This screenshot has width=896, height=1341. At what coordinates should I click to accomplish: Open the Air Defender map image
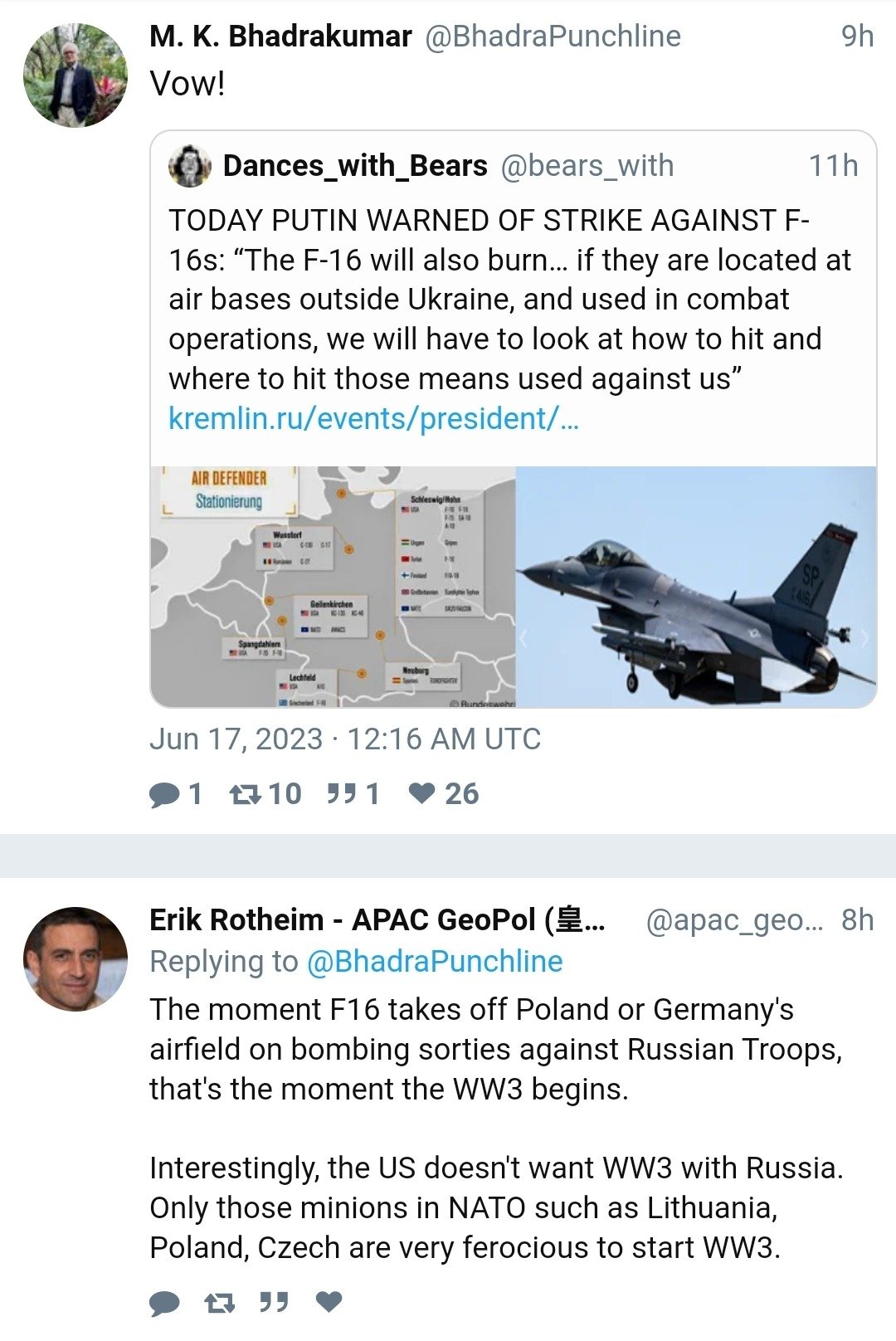tap(333, 587)
